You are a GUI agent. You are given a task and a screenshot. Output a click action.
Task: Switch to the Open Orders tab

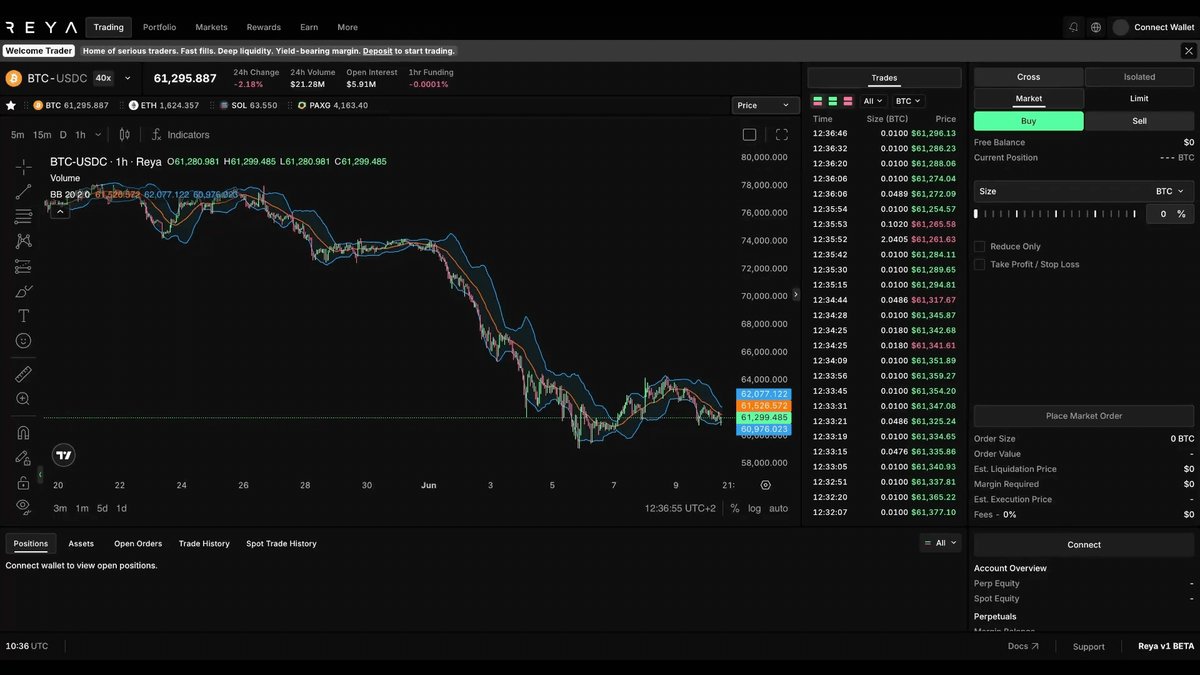(x=138, y=544)
